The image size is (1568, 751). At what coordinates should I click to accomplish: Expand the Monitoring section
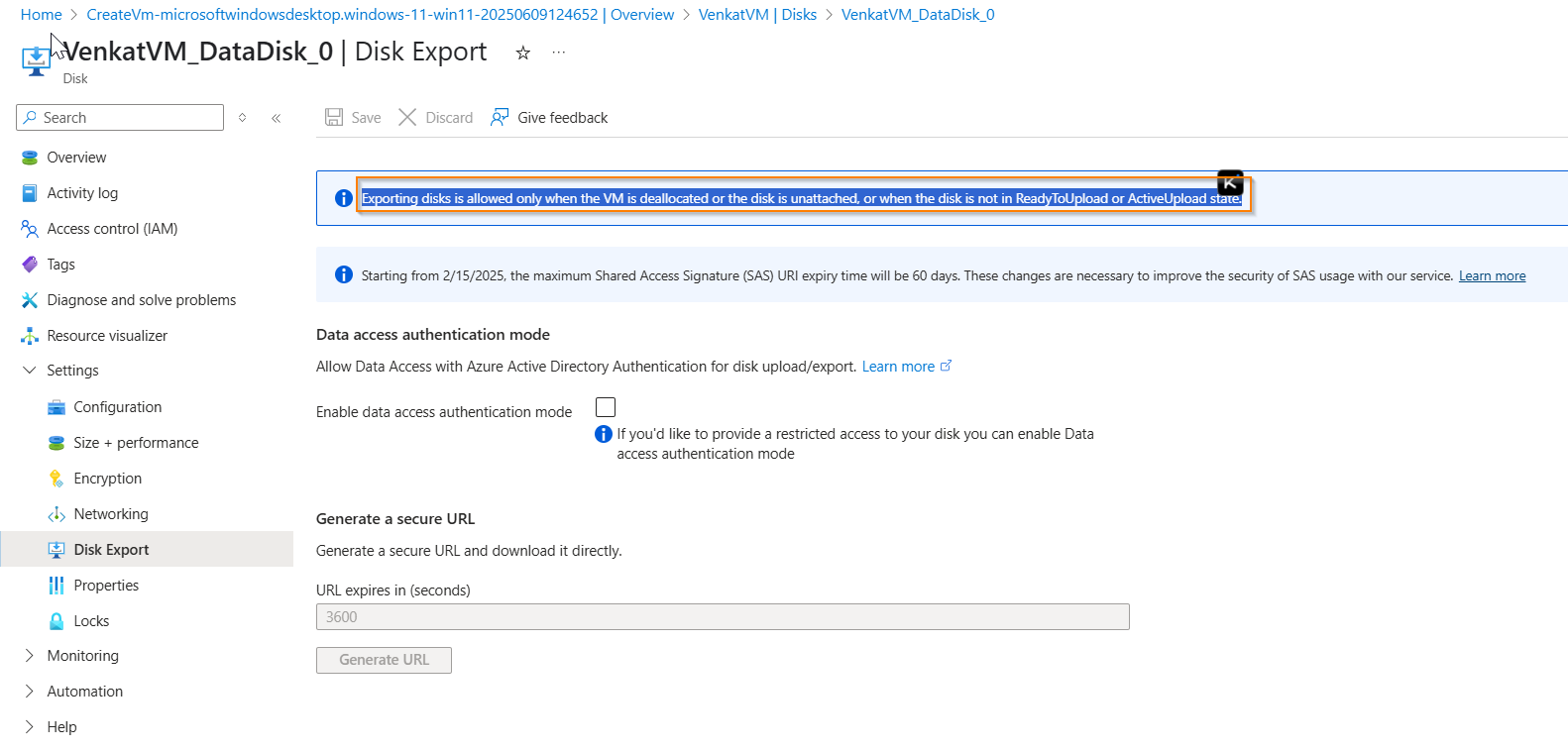pos(29,655)
